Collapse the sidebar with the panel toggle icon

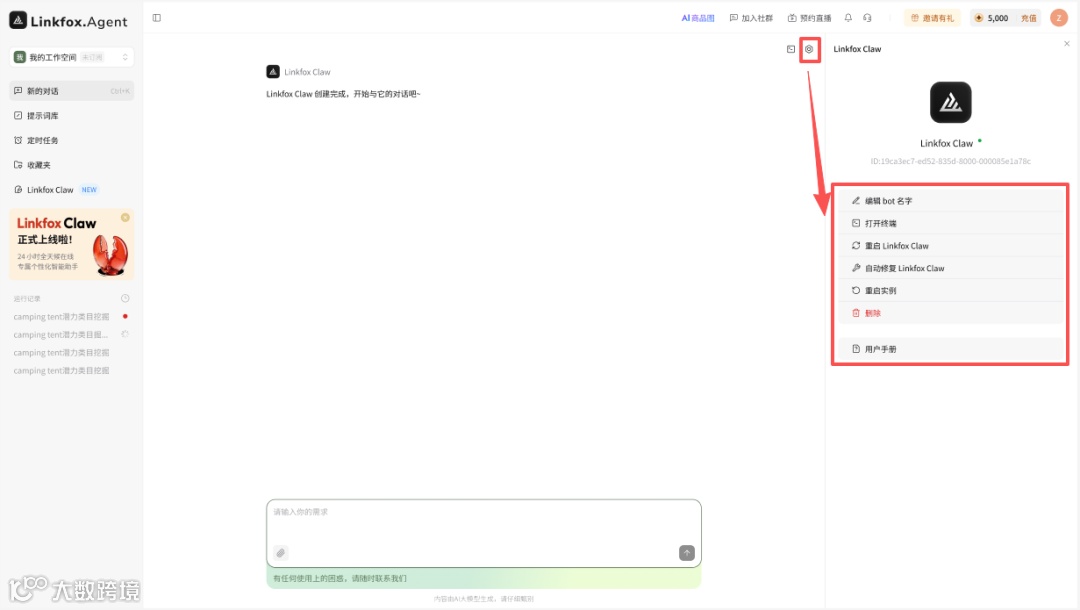pos(157,18)
